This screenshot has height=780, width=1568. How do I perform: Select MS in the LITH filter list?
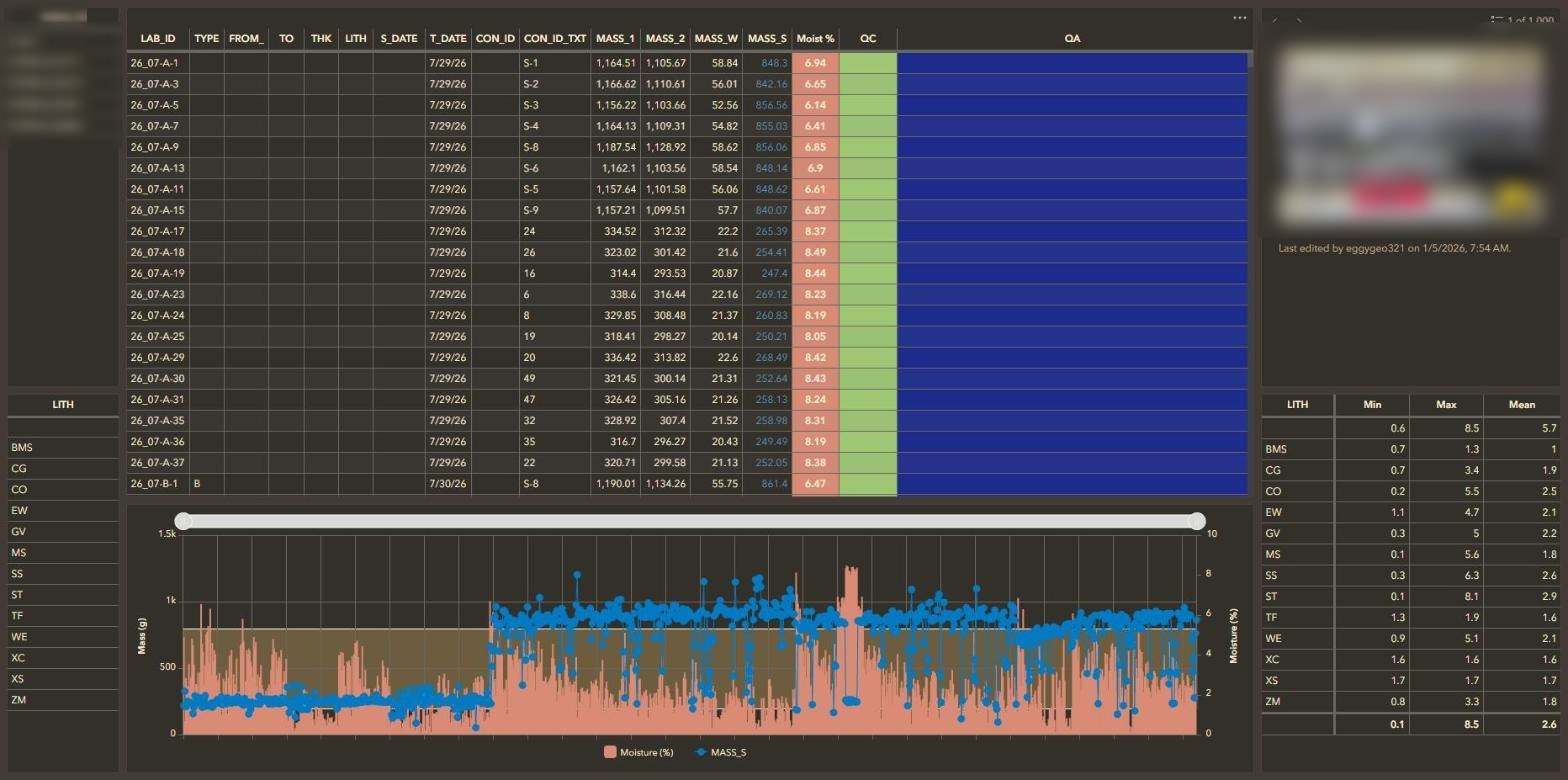click(63, 553)
